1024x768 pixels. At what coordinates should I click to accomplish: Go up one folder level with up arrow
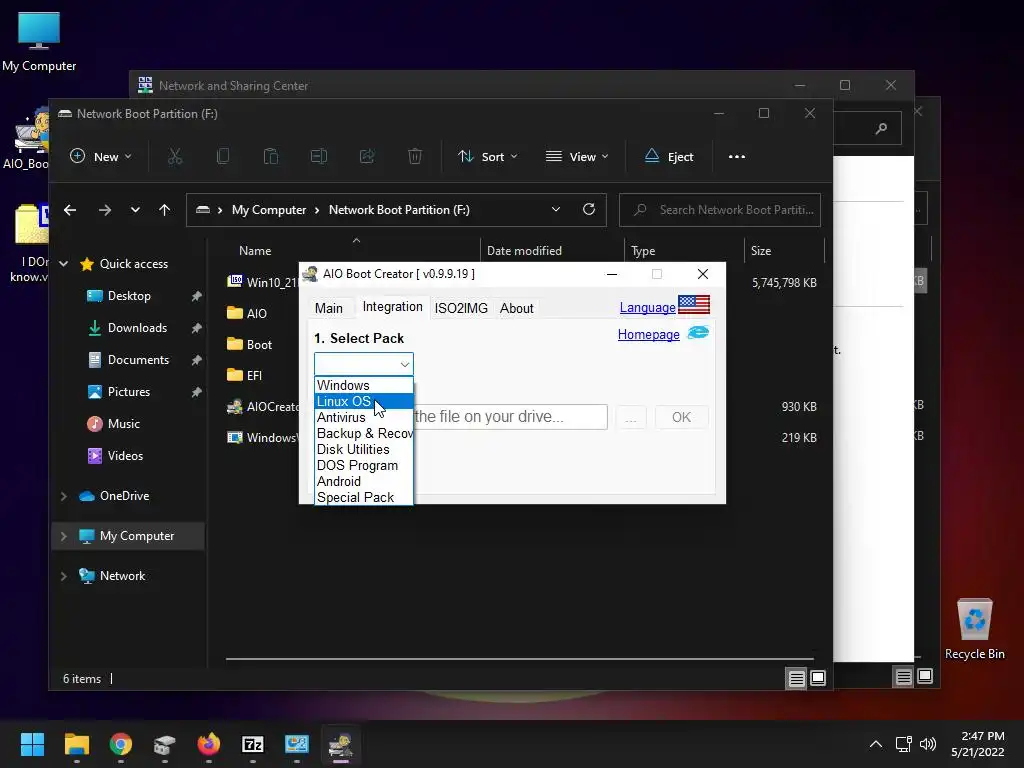pyautogui.click(x=165, y=210)
